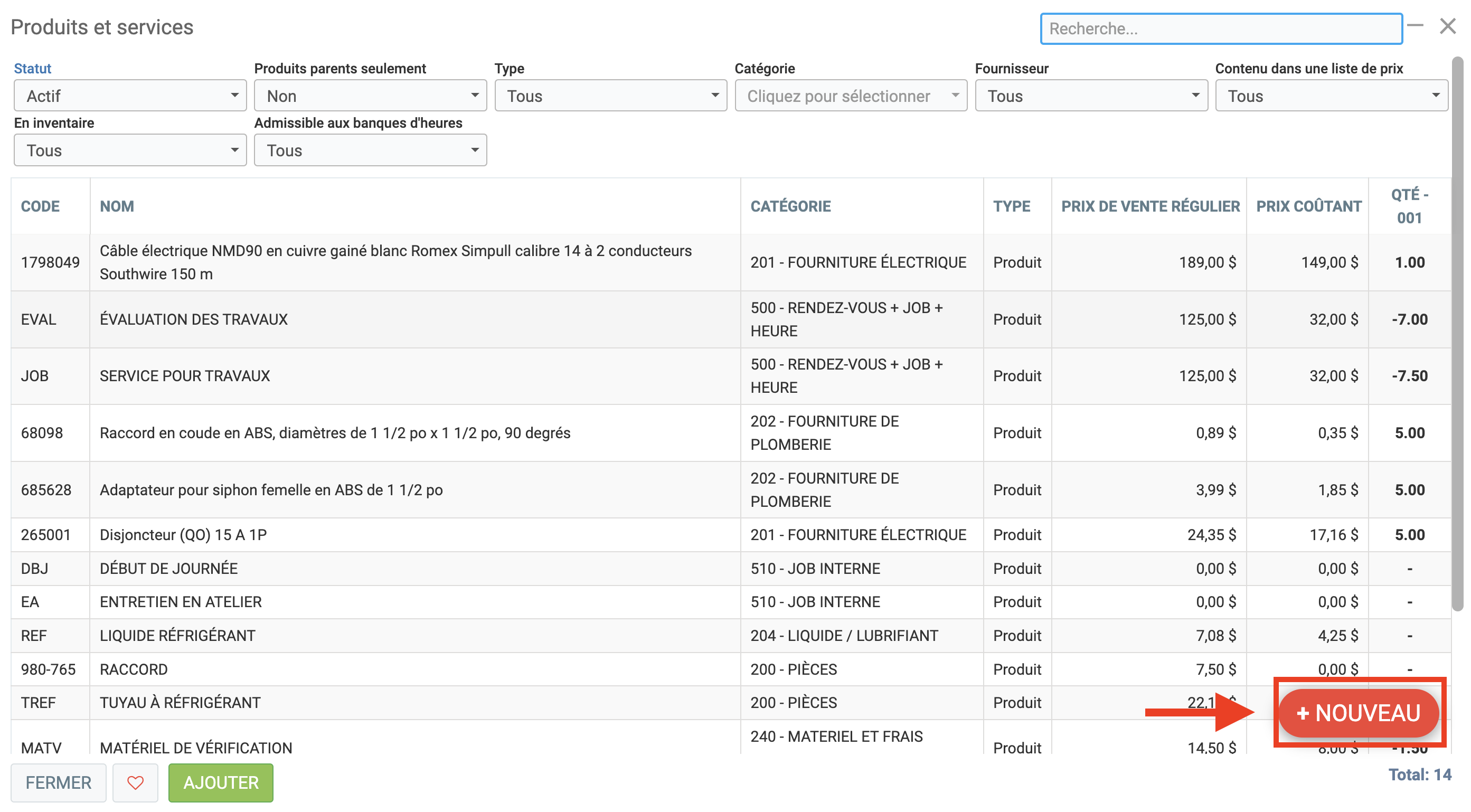Viewport: 1471px width, 812px height.
Task: Open the Type filter dropdown
Action: 610,96
